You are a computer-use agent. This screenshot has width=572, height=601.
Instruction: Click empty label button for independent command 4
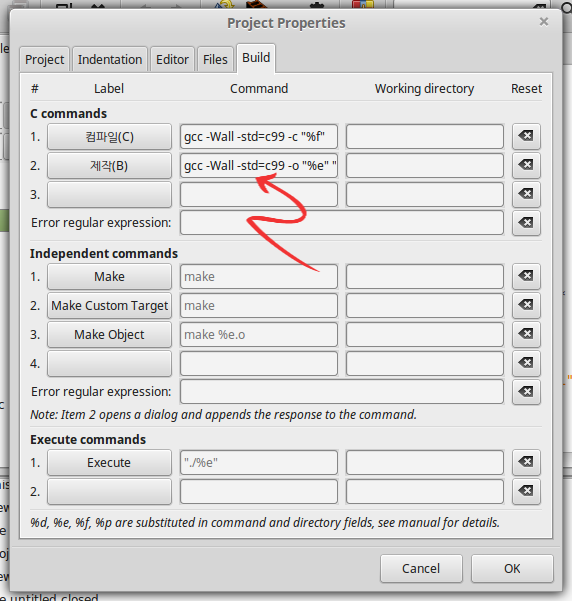click(x=109, y=363)
